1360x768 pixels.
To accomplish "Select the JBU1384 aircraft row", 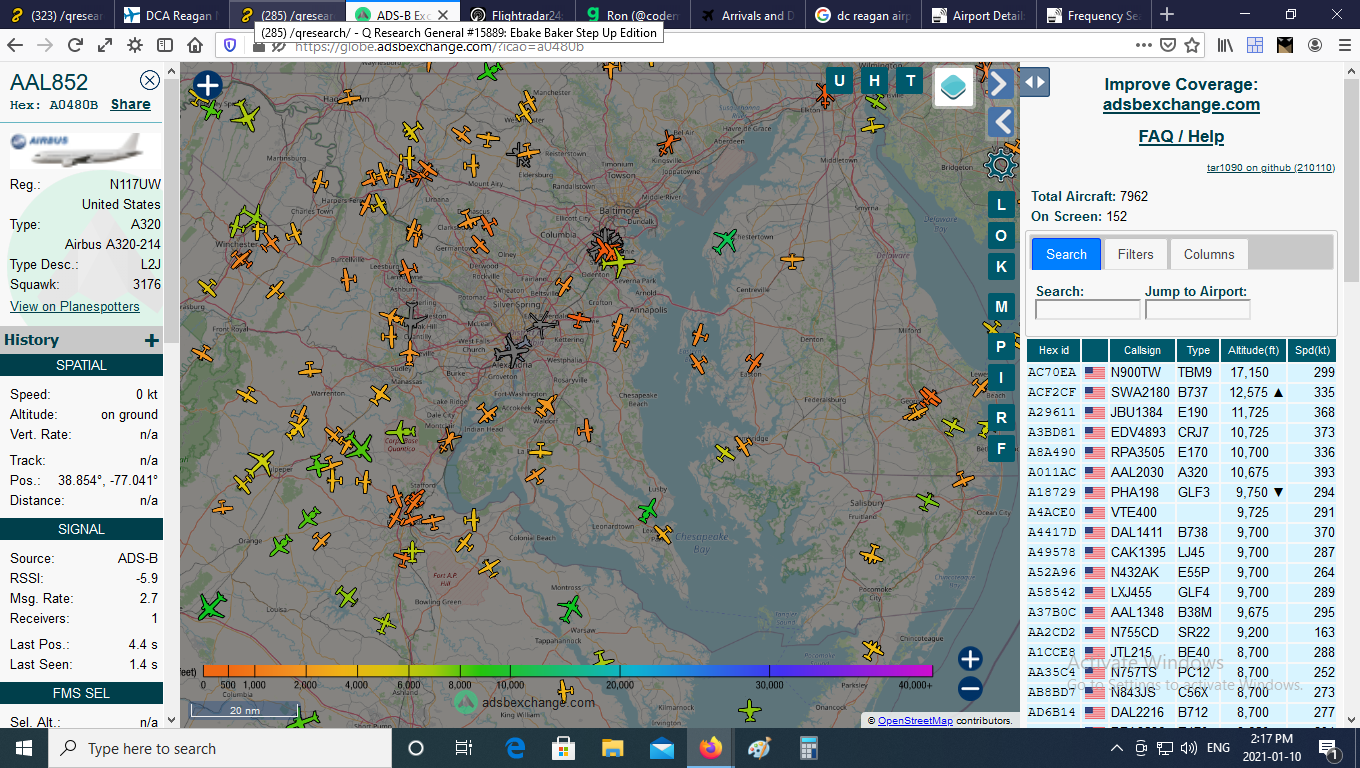I will (x=1182, y=412).
